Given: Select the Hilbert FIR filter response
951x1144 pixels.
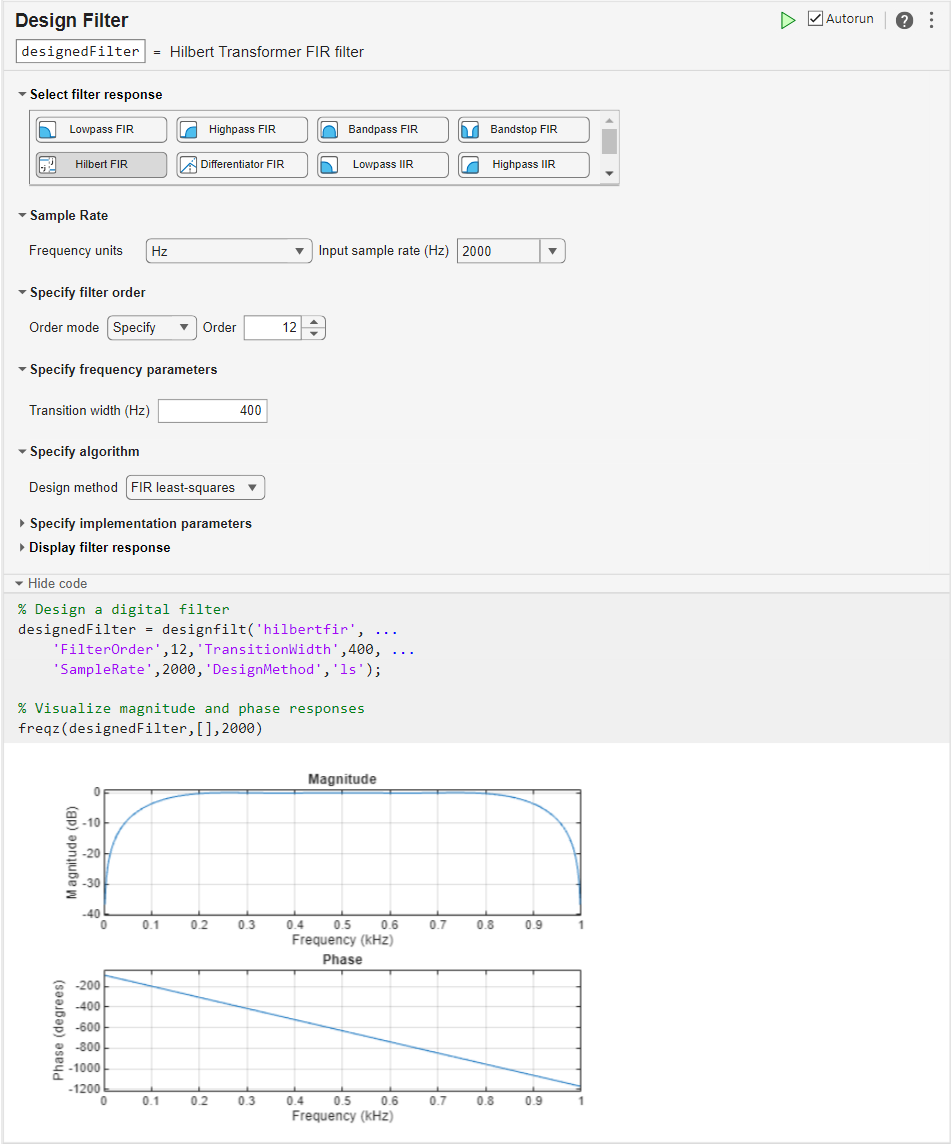Looking at the screenshot, I should 100,164.
